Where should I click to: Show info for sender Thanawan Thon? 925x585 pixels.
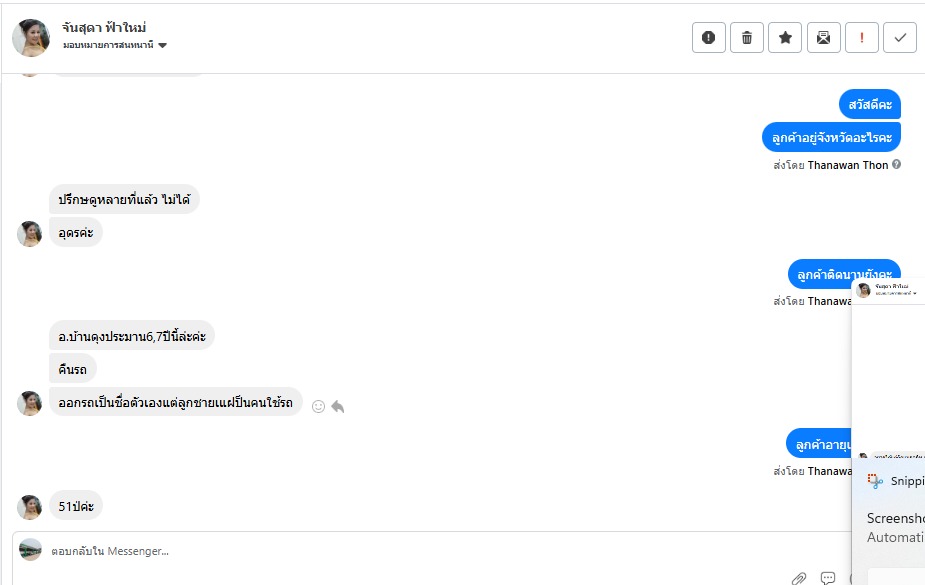click(x=897, y=164)
